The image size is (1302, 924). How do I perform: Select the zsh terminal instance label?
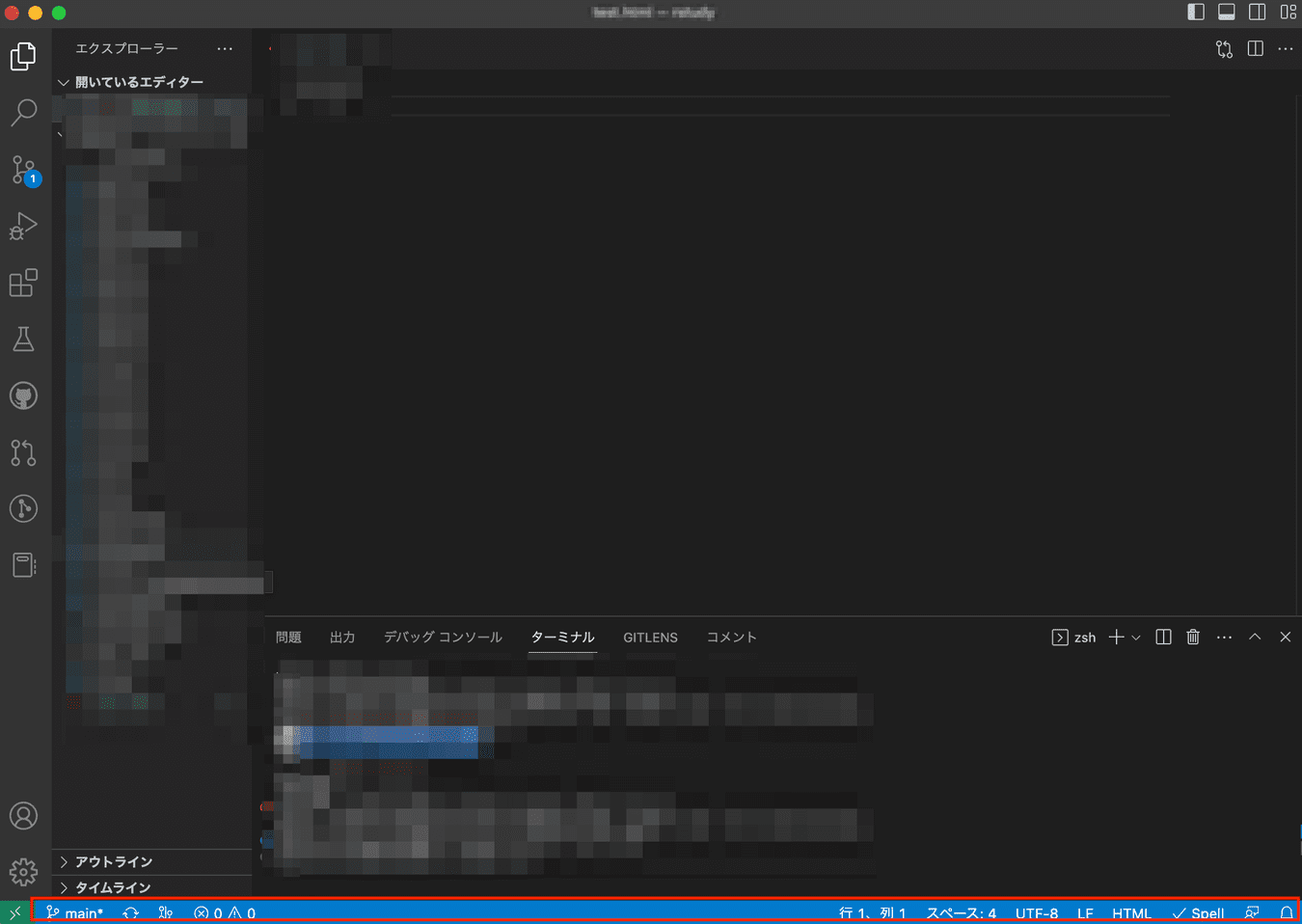tap(1073, 637)
